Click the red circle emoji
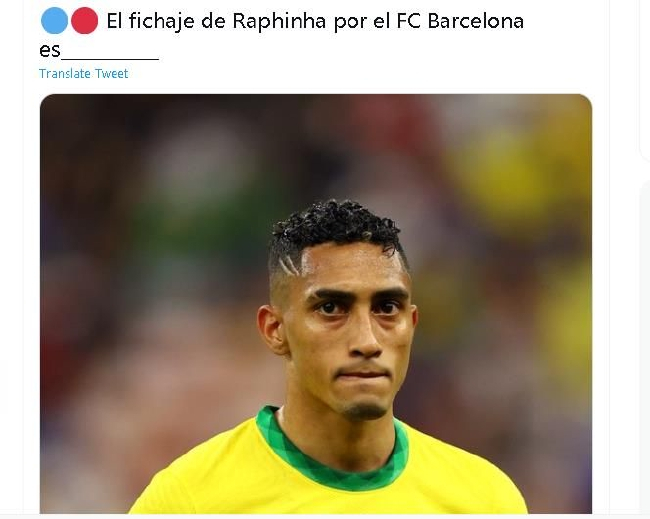650x519 pixels. [x=85, y=21]
